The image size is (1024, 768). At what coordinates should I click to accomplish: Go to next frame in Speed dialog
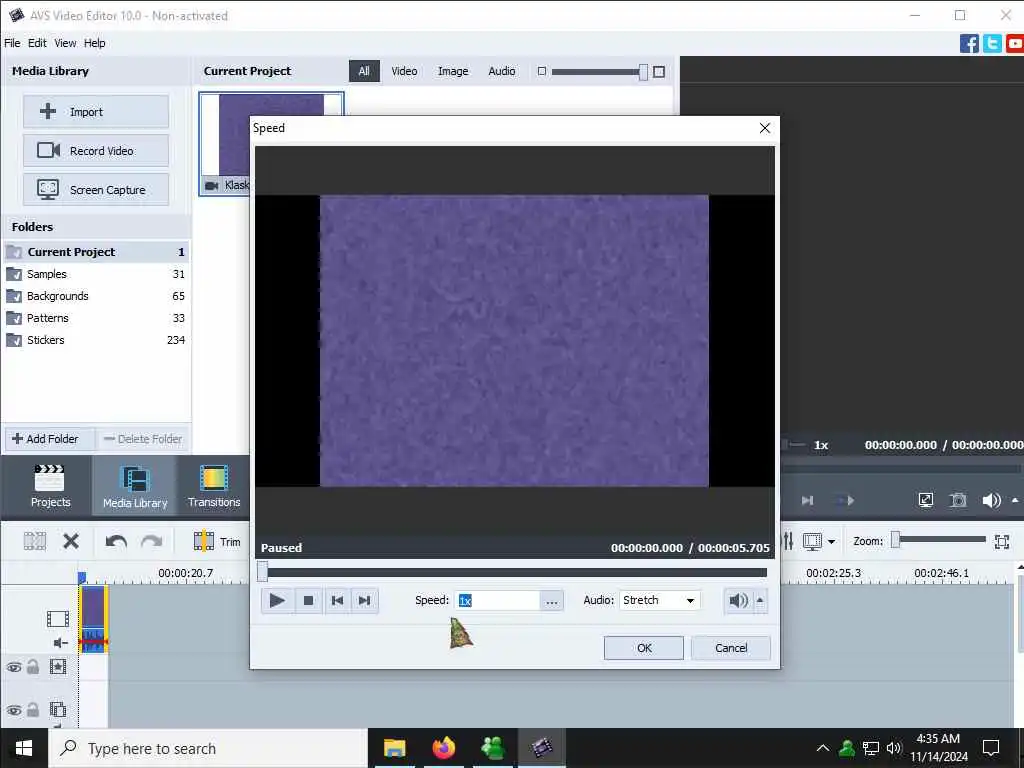pyautogui.click(x=364, y=600)
